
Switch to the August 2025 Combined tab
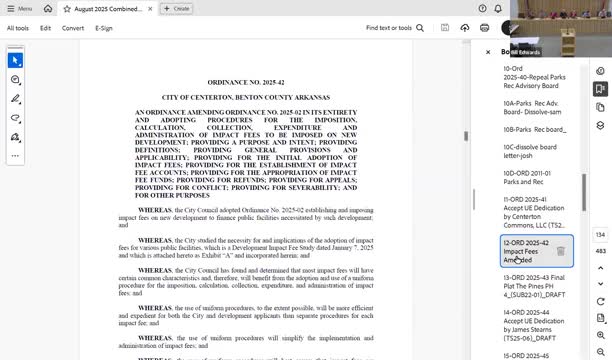tap(108, 9)
